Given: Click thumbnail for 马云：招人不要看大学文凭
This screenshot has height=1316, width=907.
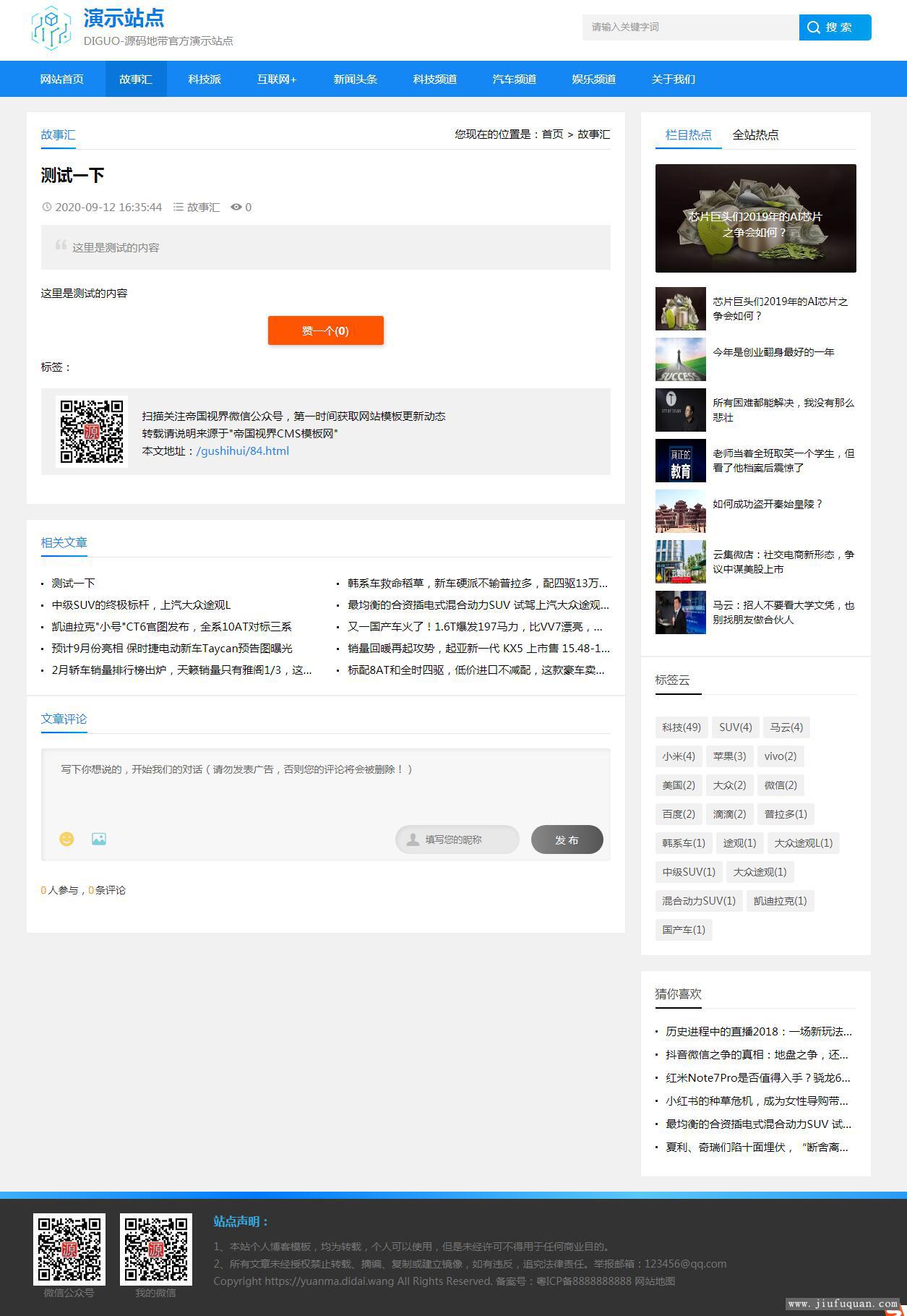Looking at the screenshot, I should [680, 612].
